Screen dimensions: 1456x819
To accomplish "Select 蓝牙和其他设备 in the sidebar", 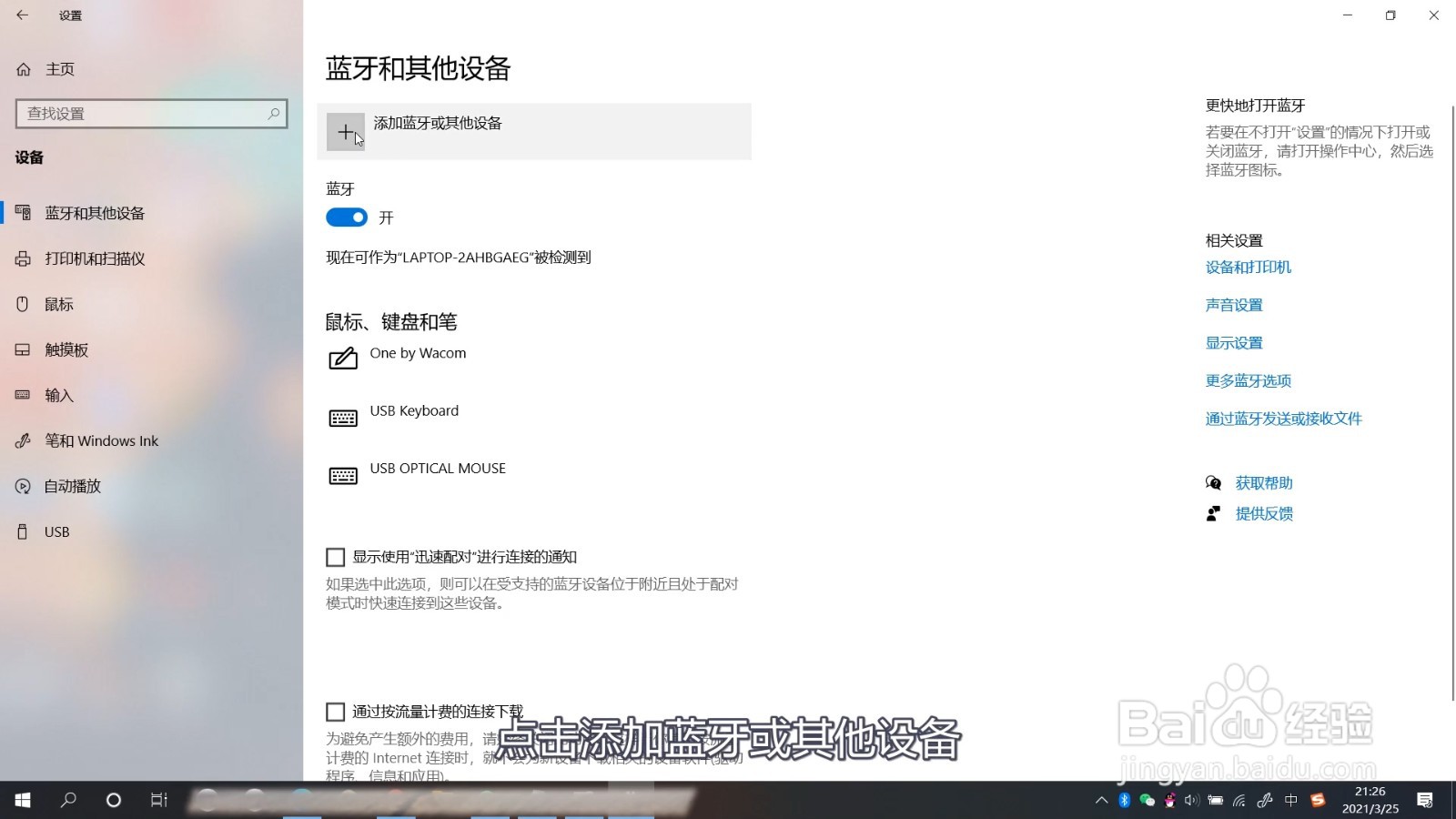I will 96,213.
